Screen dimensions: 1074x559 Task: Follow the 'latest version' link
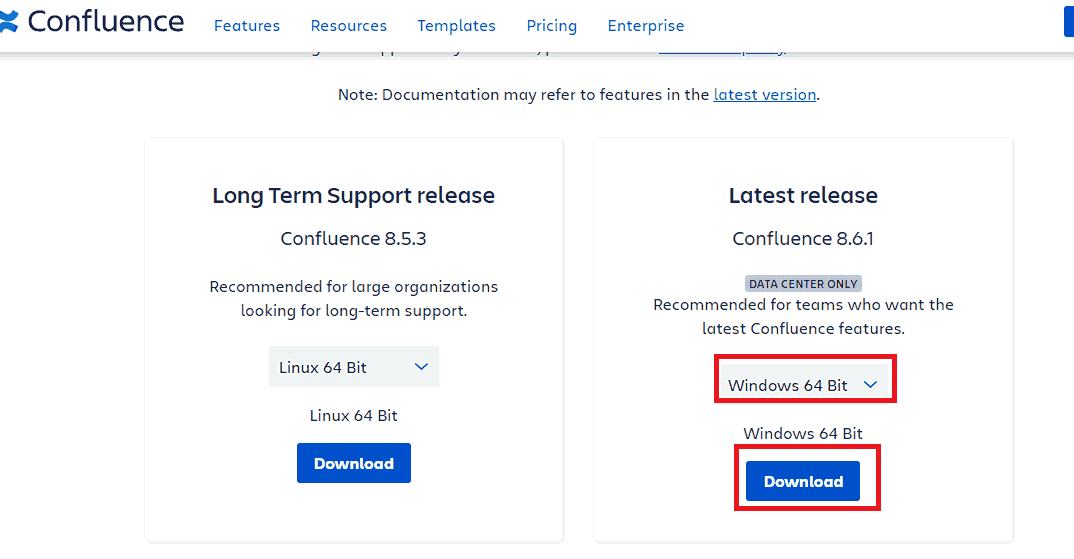point(765,95)
